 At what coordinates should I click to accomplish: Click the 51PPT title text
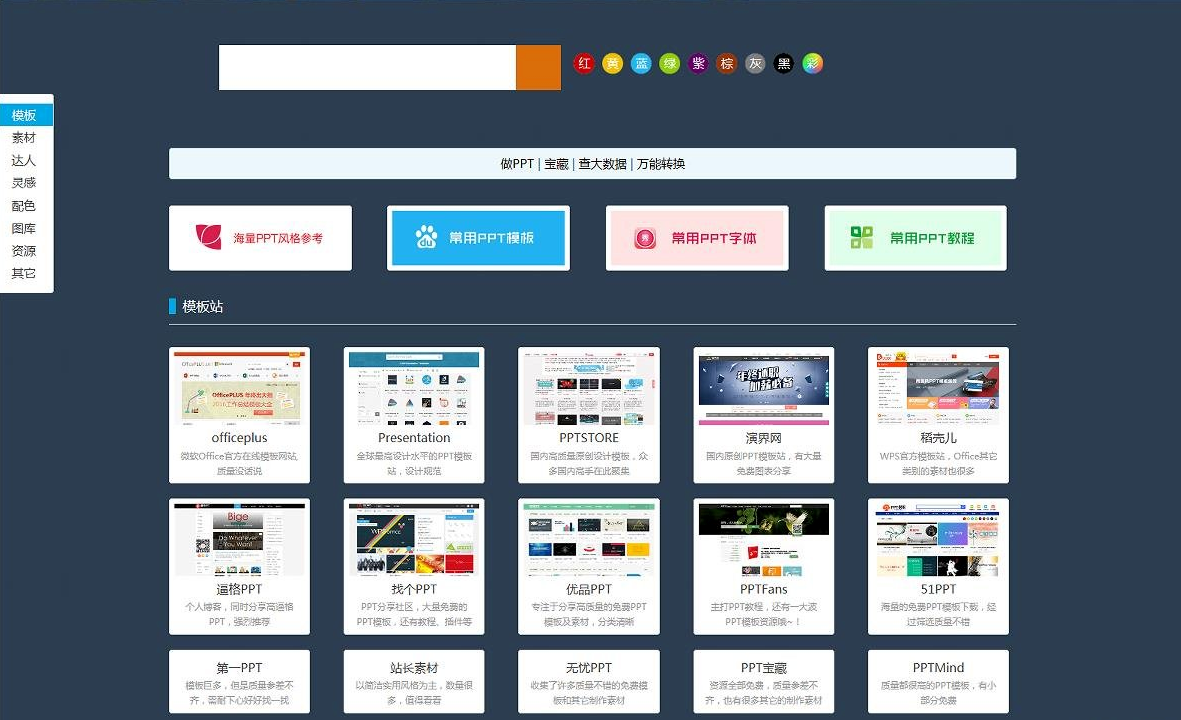(x=938, y=589)
